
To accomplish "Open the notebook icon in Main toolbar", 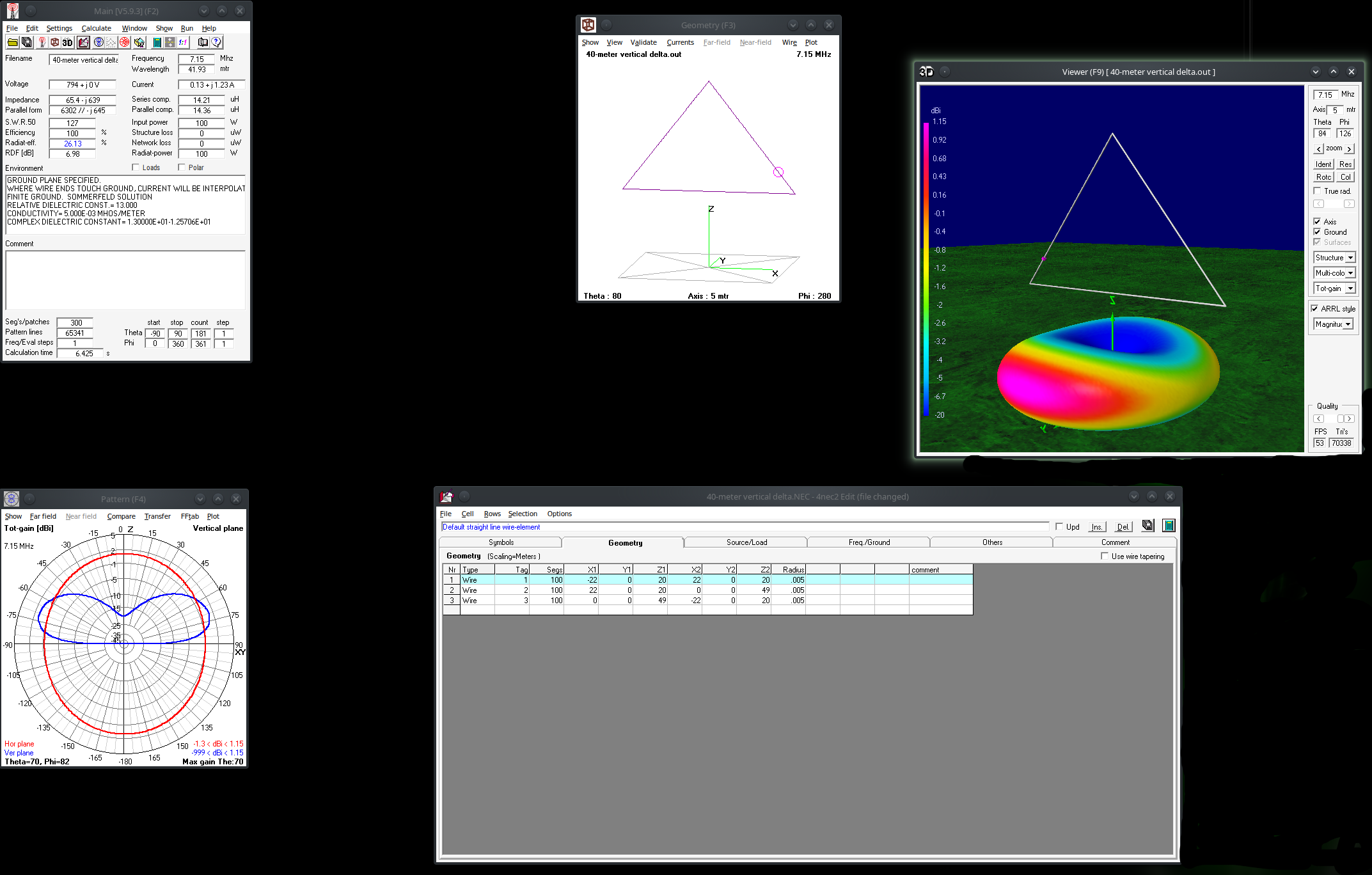I will point(203,42).
